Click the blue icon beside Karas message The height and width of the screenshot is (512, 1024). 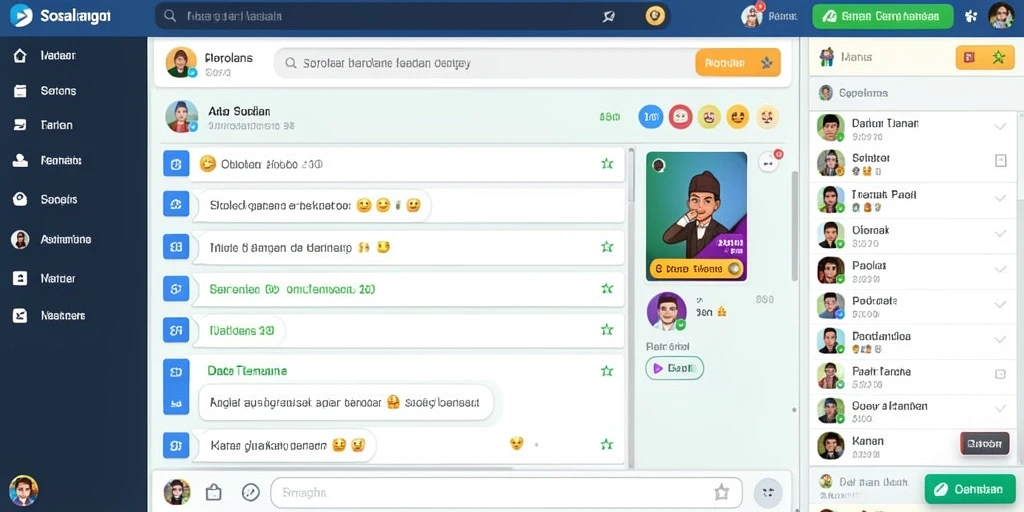click(176, 446)
